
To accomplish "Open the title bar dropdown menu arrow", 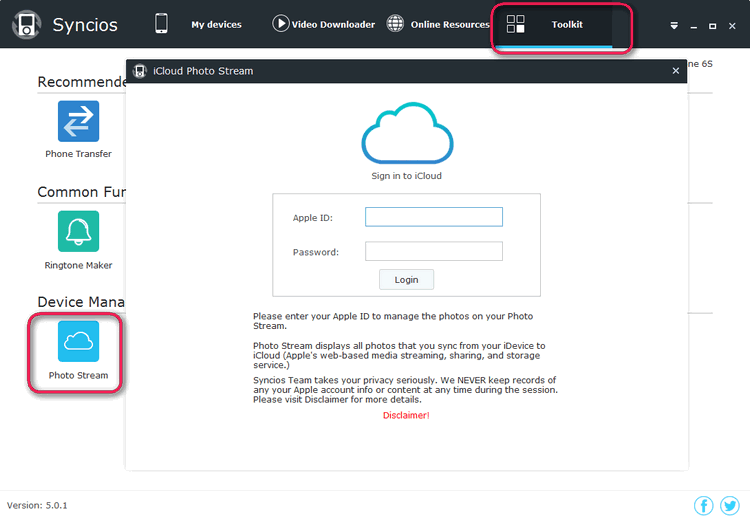I will [x=674, y=26].
